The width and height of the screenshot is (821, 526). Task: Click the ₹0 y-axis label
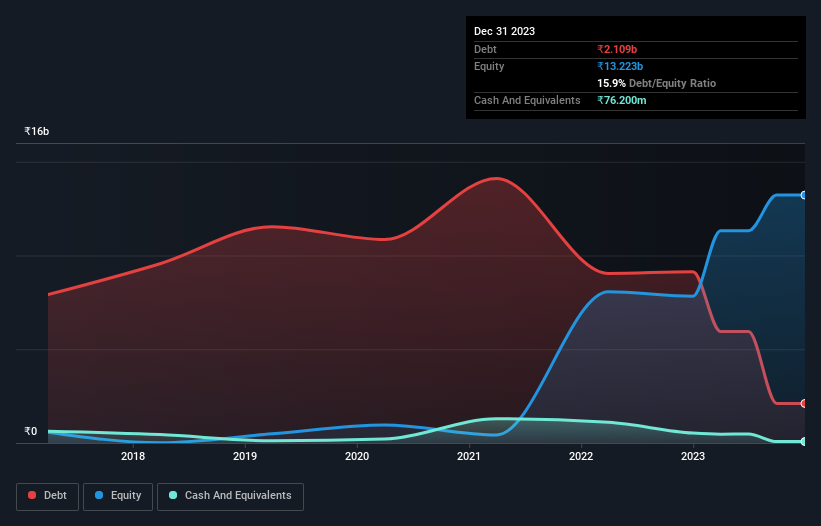31,431
